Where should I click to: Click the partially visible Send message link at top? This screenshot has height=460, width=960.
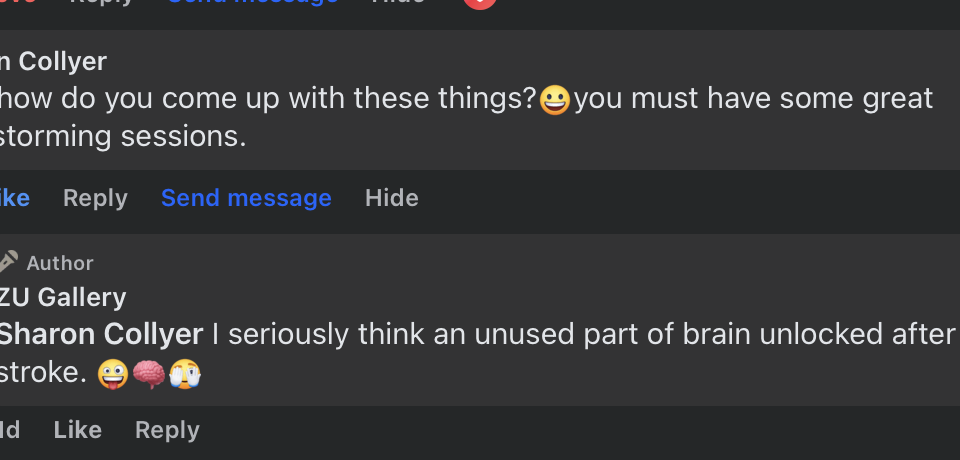(x=252, y=3)
